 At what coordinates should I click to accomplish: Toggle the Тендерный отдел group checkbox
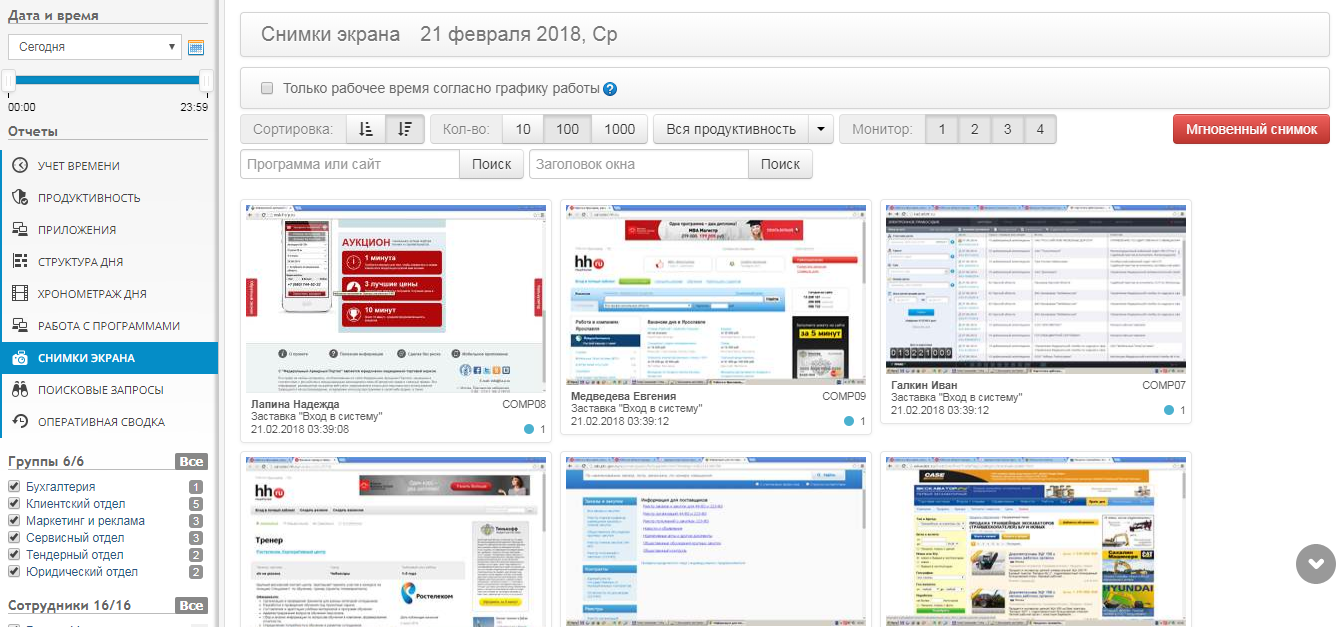14,555
